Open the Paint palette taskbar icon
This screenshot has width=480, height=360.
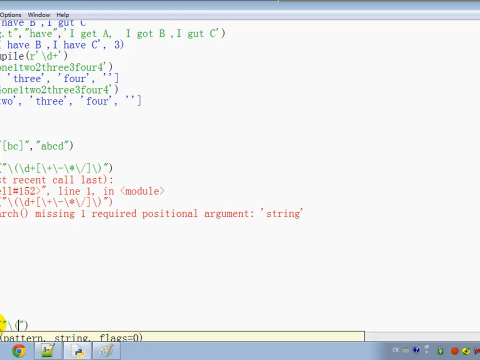106,351
